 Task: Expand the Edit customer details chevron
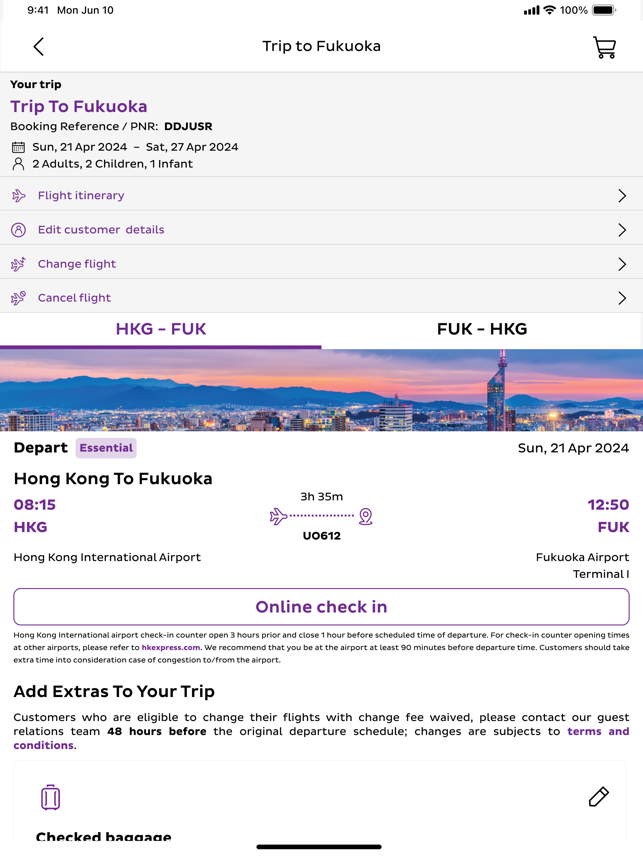coord(622,230)
